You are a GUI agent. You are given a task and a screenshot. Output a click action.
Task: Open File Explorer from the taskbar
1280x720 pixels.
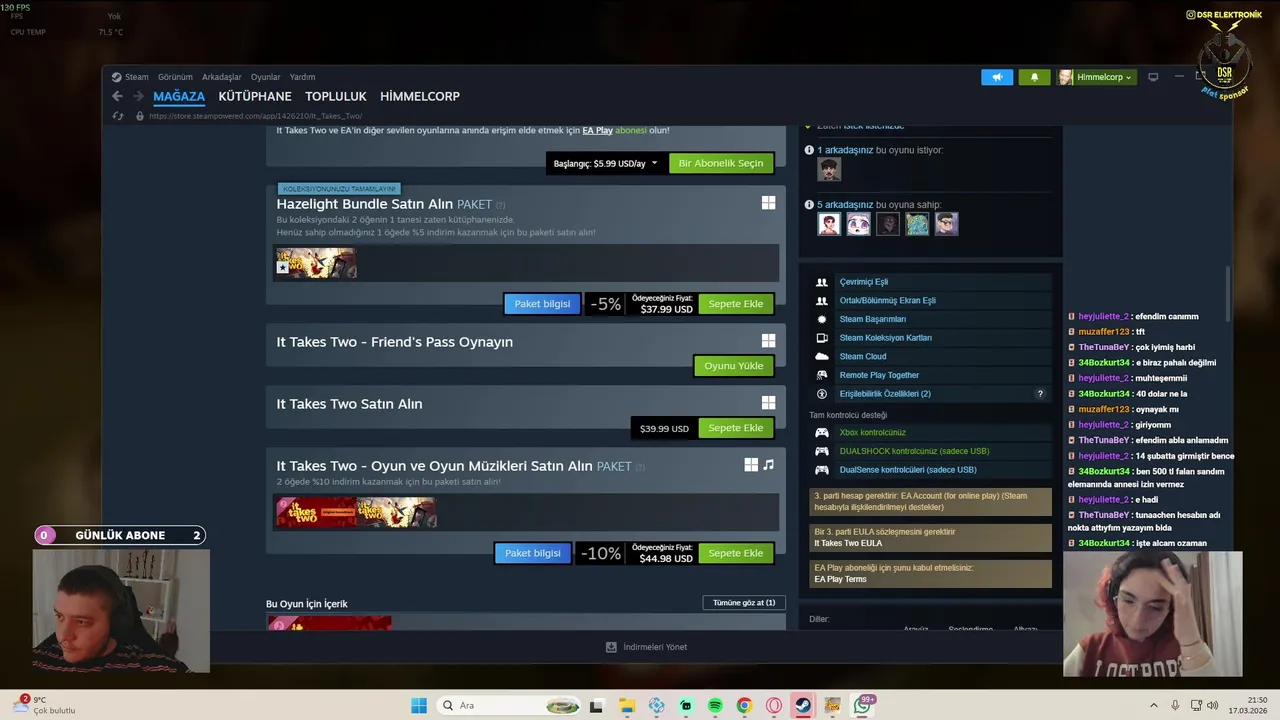pyautogui.click(x=627, y=705)
